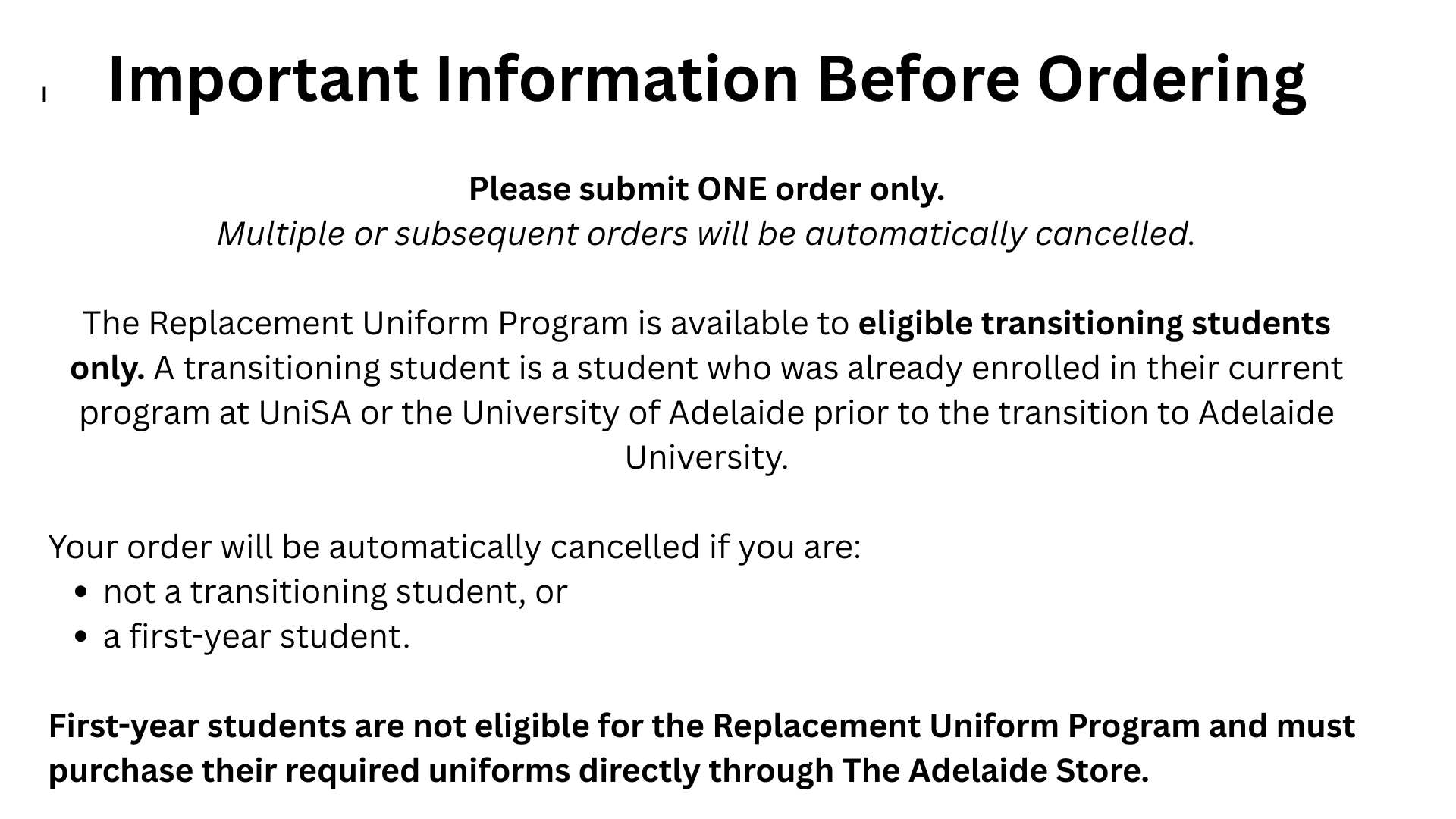Click the word 'UniSA' in the paragraph

305,413
